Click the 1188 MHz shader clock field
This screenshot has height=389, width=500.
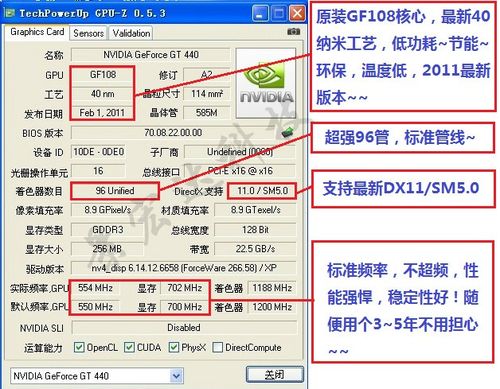tap(272, 288)
